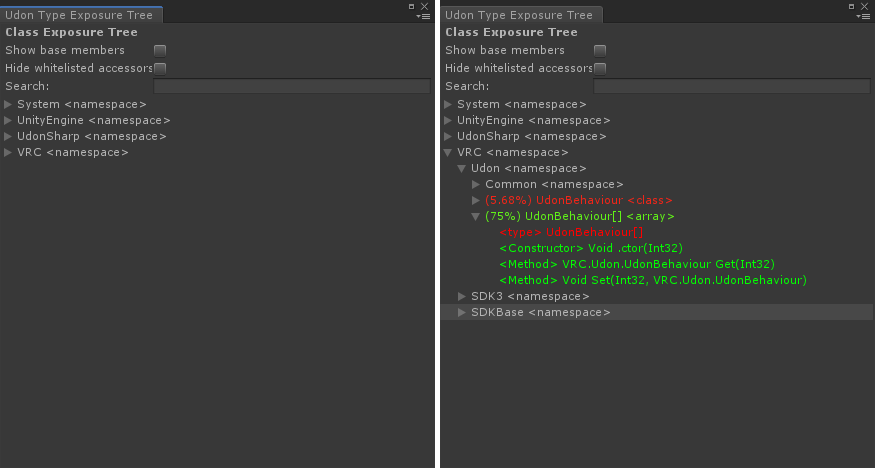Click the <Method> Get(Int32) entry
Image resolution: width=875 pixels, height=468 pixels.
click(x=637, y=264)
